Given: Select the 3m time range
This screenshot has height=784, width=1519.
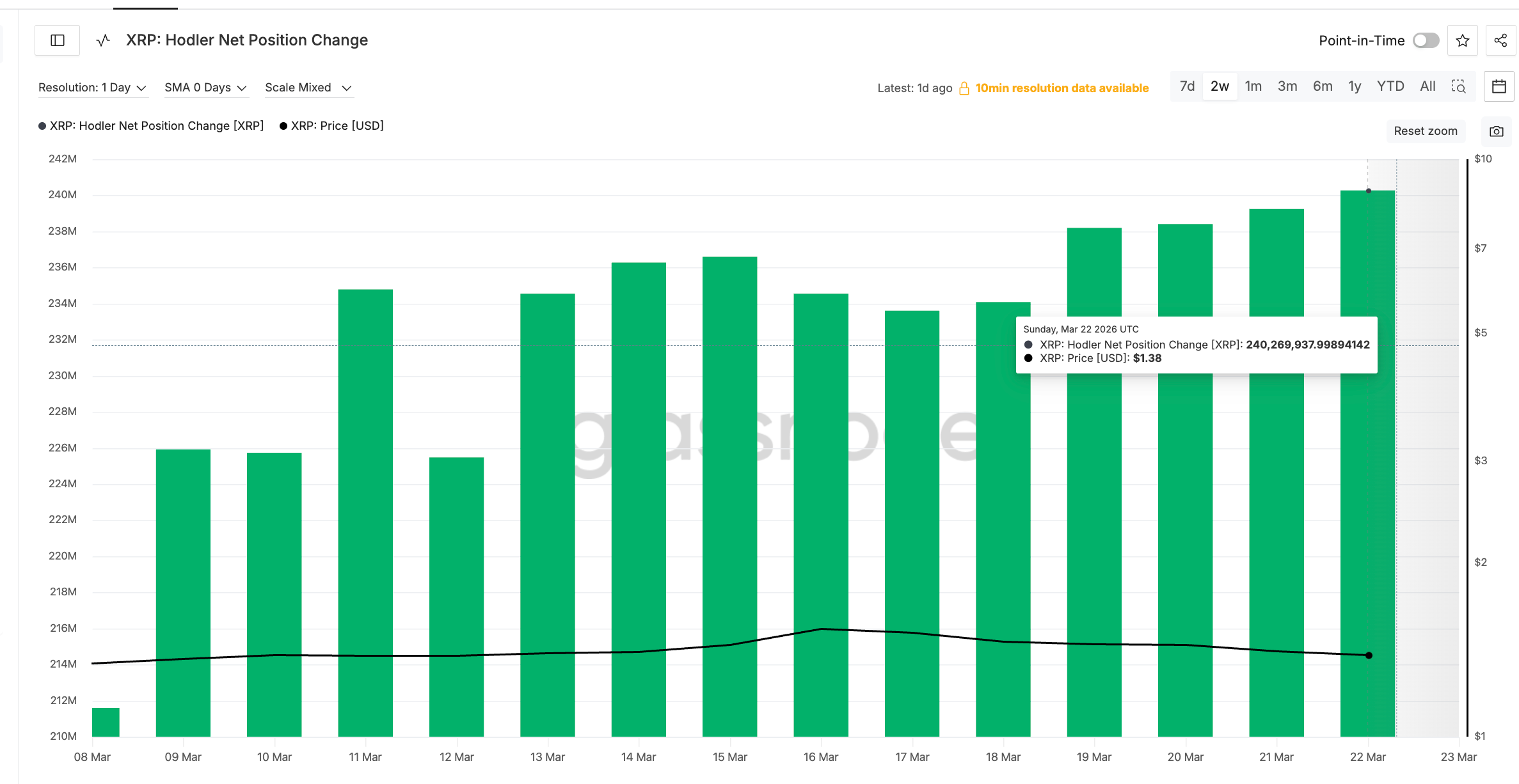Looking at the screenshot, I should [1287, 86].
